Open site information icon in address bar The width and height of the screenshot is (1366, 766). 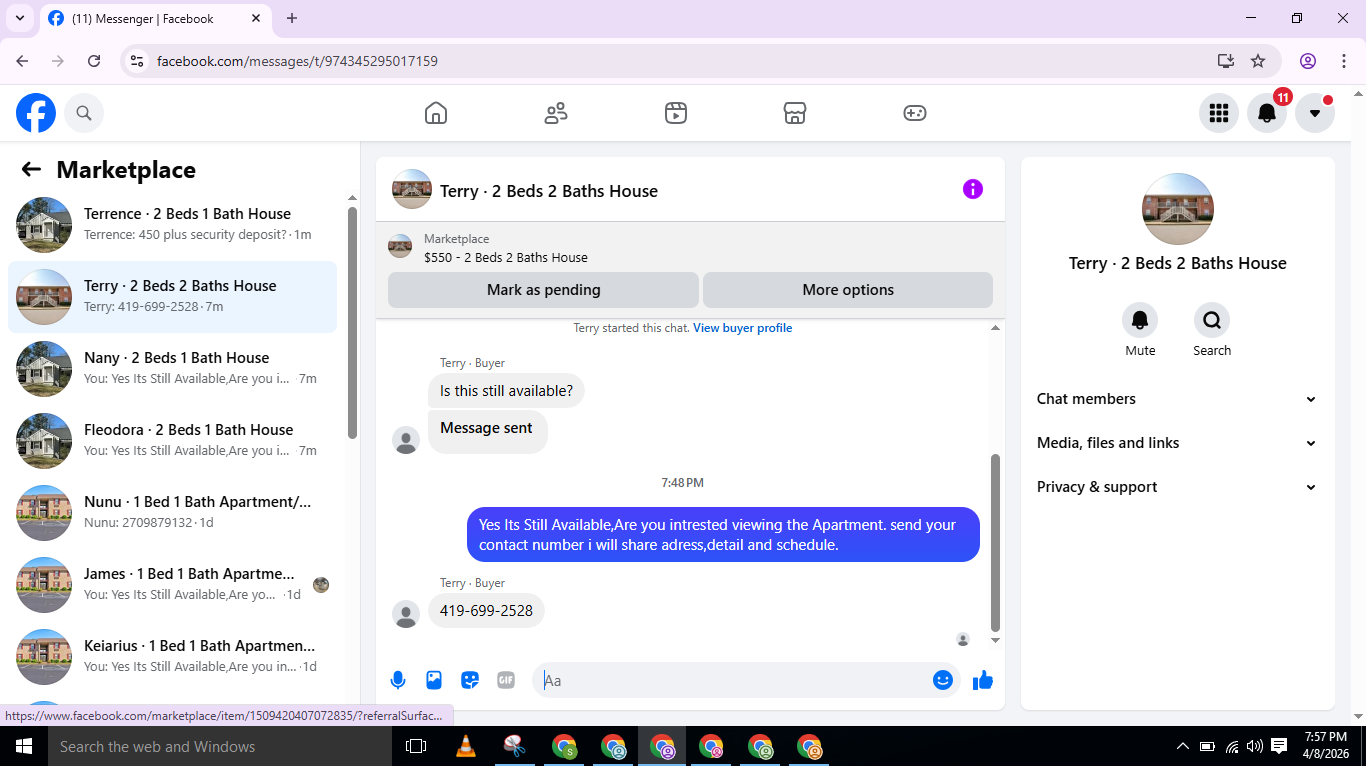[x=137, y=61]
